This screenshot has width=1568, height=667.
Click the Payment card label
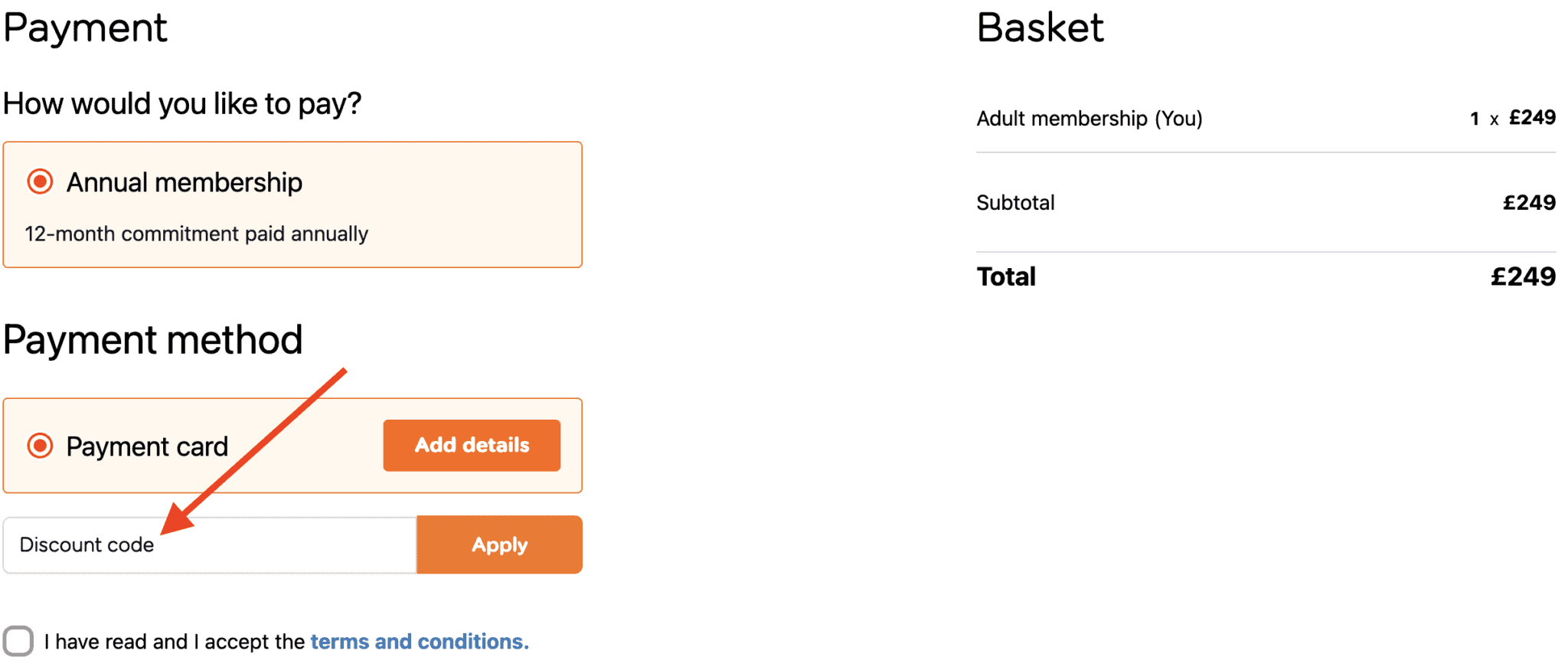147,445
